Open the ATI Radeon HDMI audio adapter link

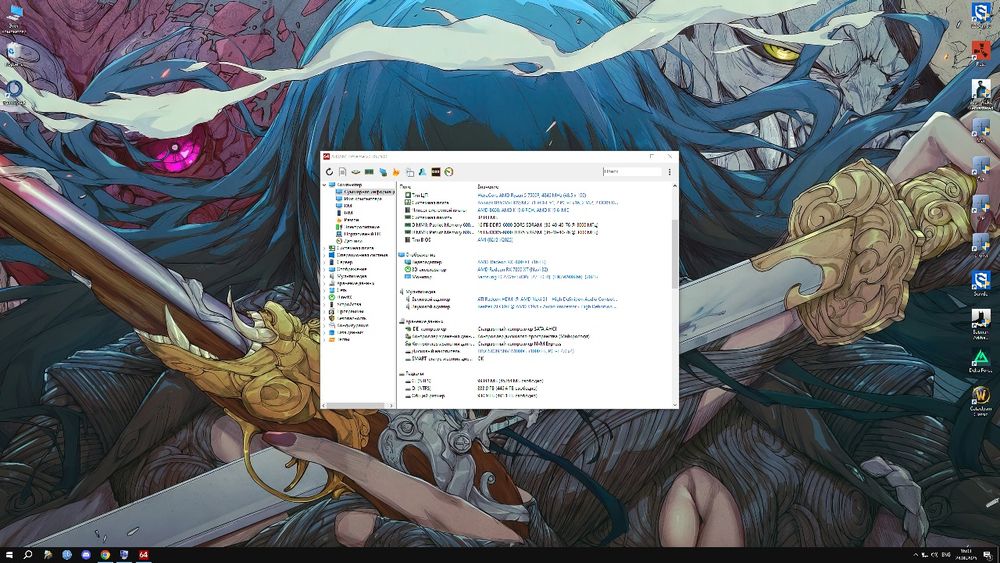tap(547, 299)
